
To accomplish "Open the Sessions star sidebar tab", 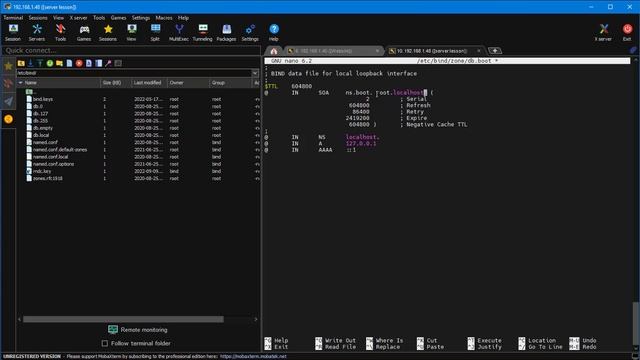I will (x=8, y=66).
